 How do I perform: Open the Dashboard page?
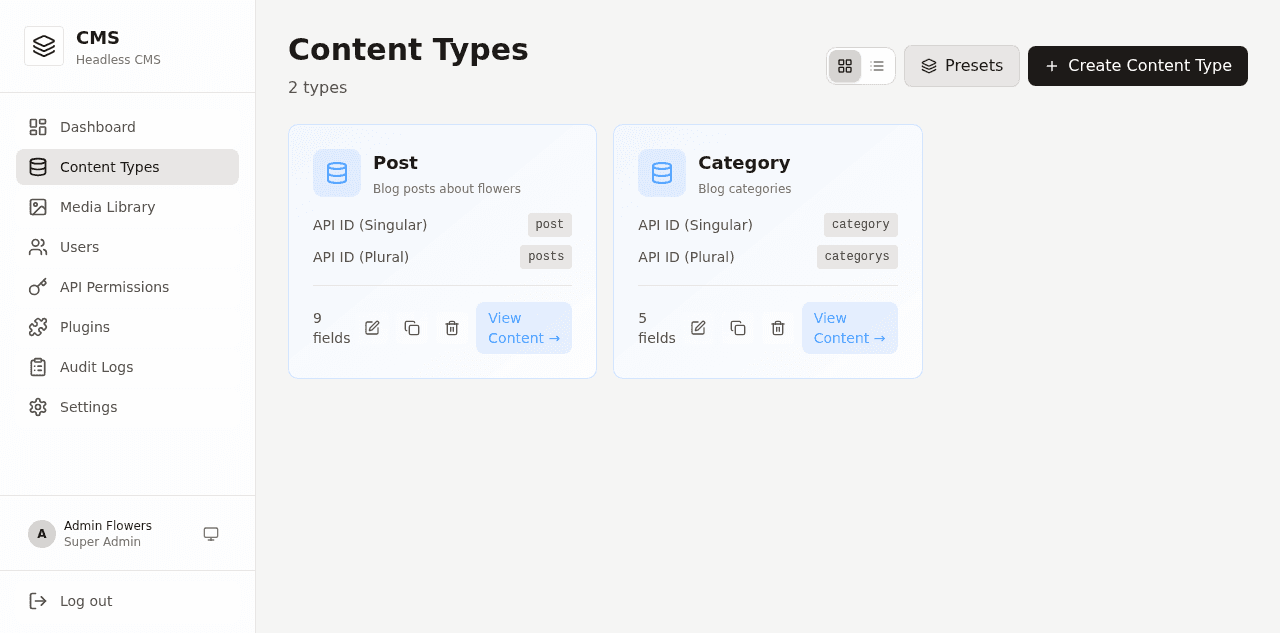[x=127, y=127]
